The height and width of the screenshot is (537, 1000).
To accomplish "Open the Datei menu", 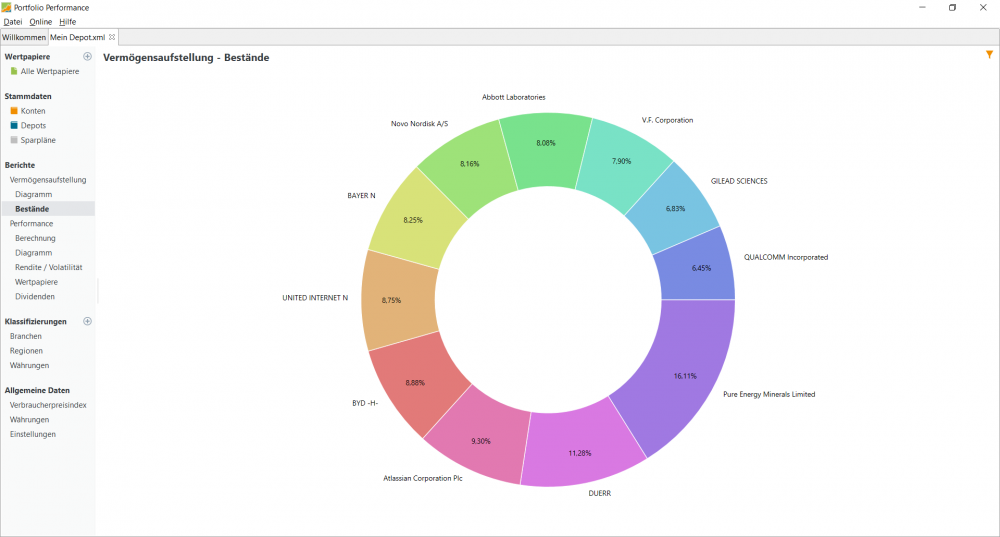I will tap(13, 22).
